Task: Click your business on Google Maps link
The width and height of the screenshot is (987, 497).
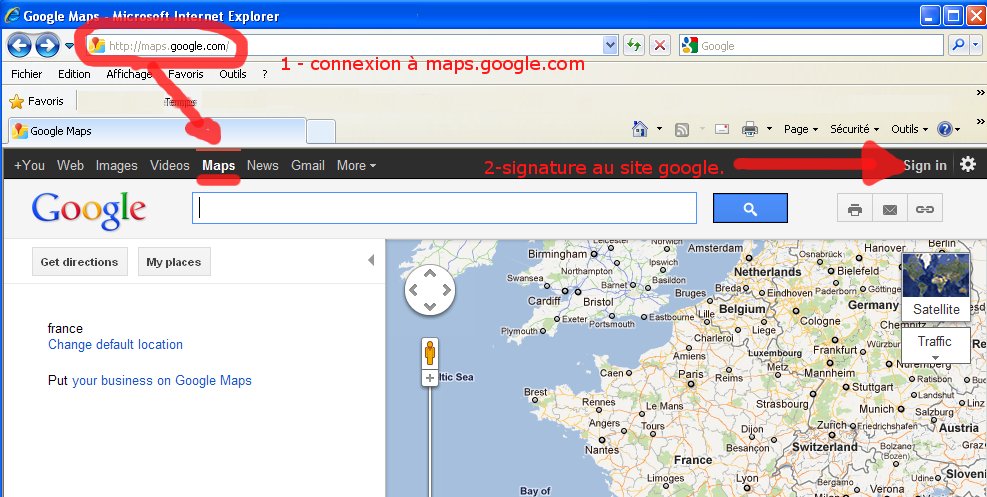Action: coord(162,380)
